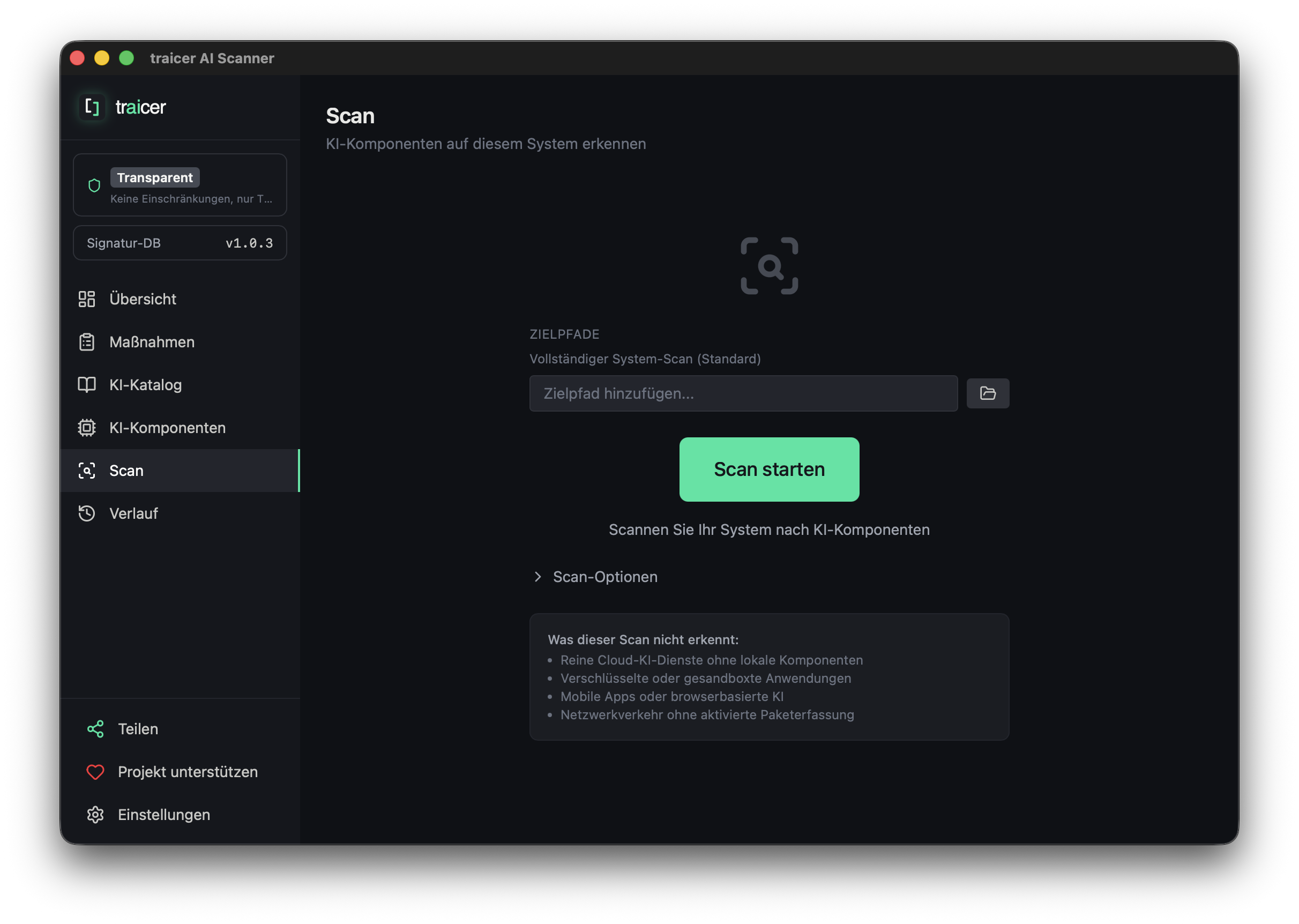
Task: Click the shield icon in Transparent card
Action: coord(94,185)
